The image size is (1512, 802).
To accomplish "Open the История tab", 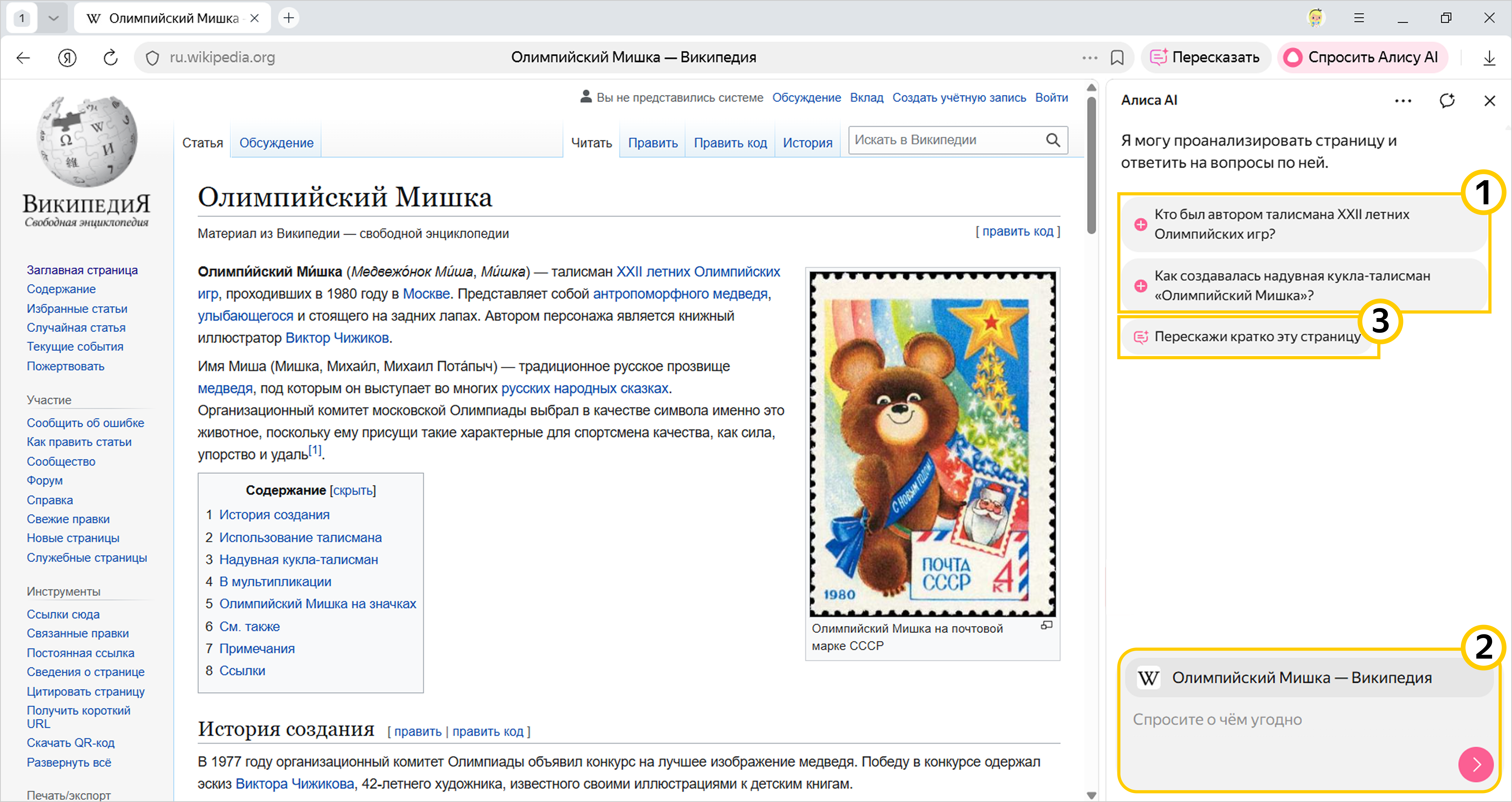I will pos(807,143).
